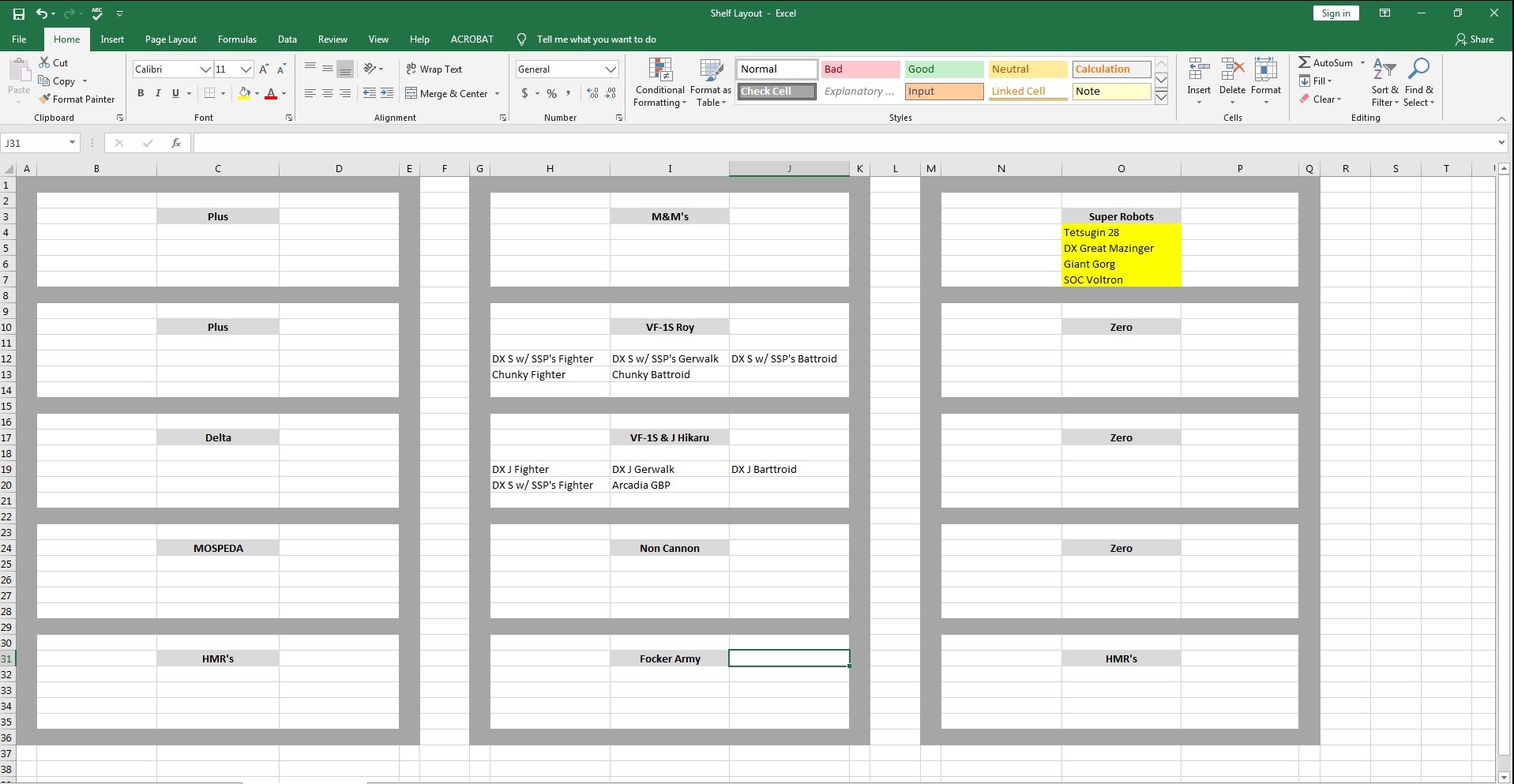
Task: Switch to the Data tab
Action: (287, 39)
